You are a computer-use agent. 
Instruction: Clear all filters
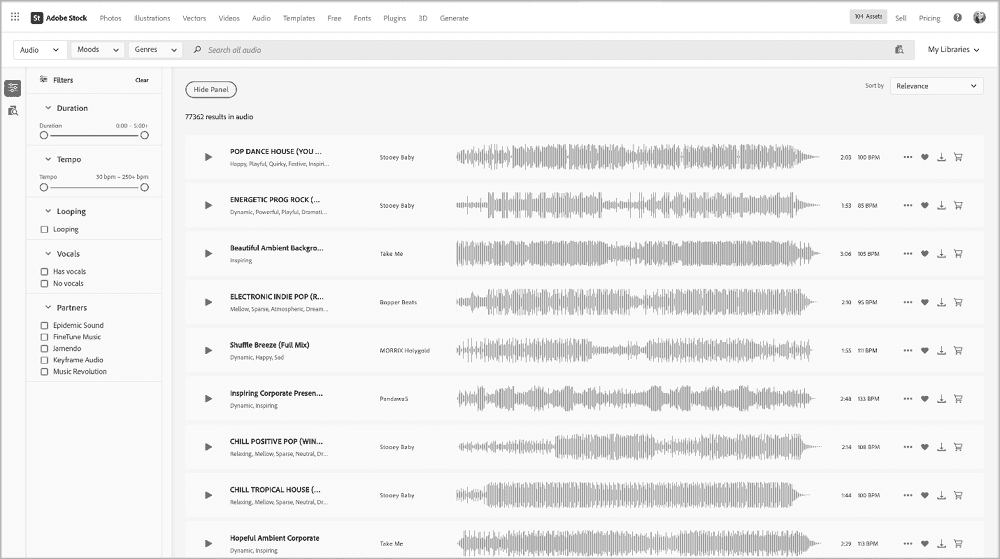[x=142, y=80]
